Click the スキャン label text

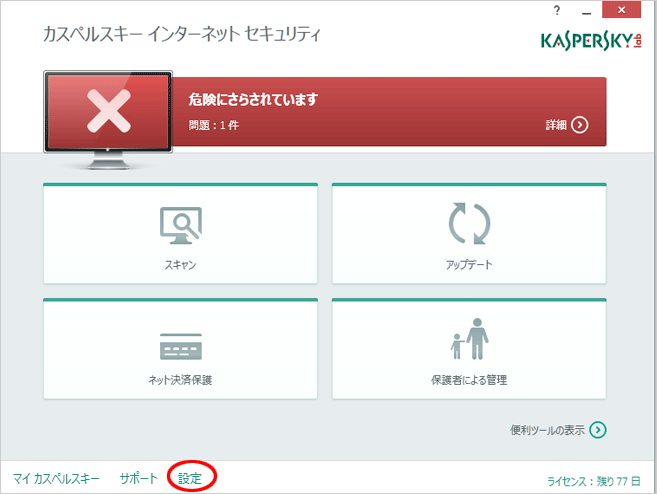(180, 265)
